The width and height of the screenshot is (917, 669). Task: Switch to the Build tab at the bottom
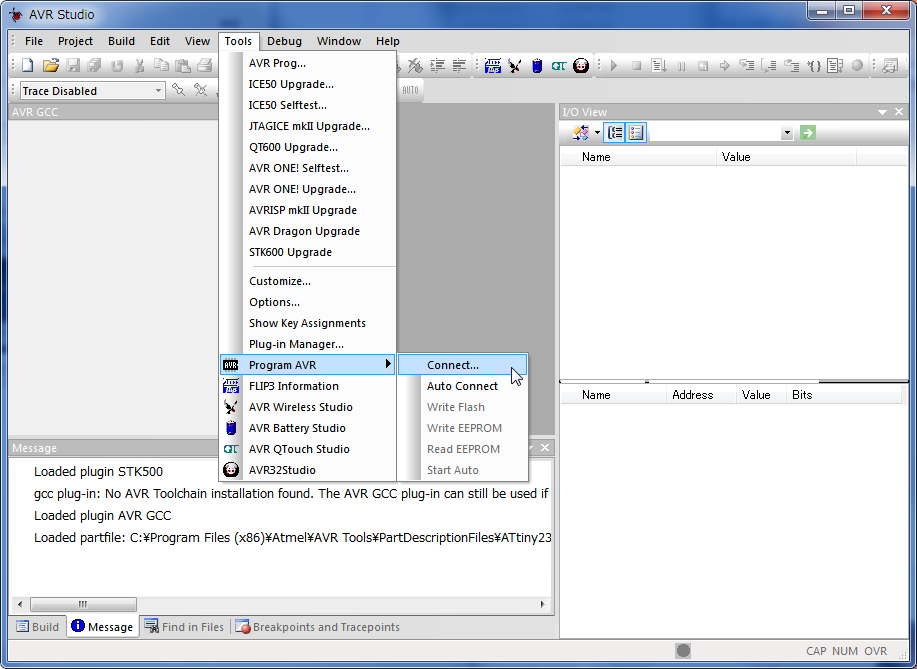(38, 627)
